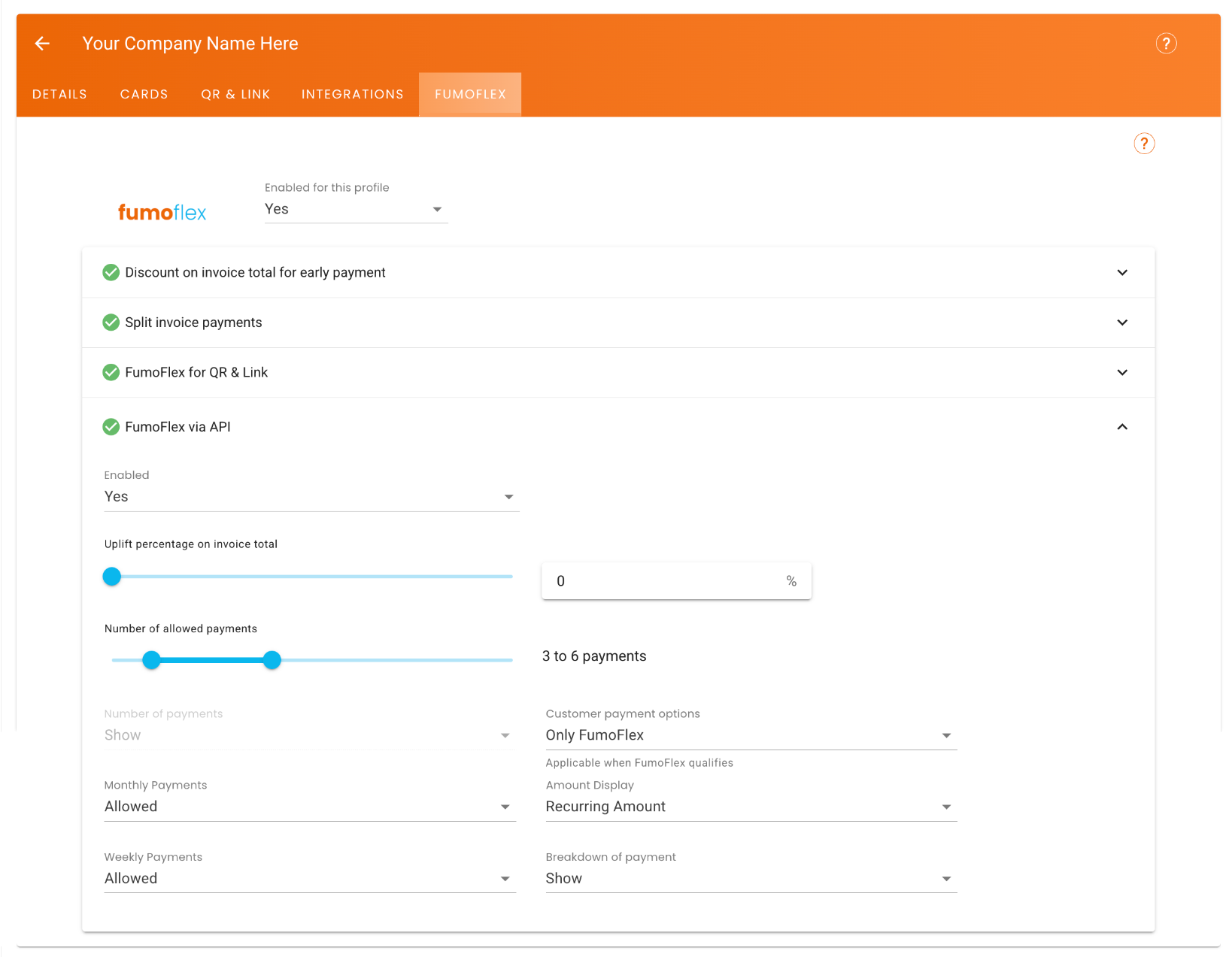1232x957 pixels.
Task: Click 'Uplift percentage on invoice total' label
Action: tap(191, 544)
